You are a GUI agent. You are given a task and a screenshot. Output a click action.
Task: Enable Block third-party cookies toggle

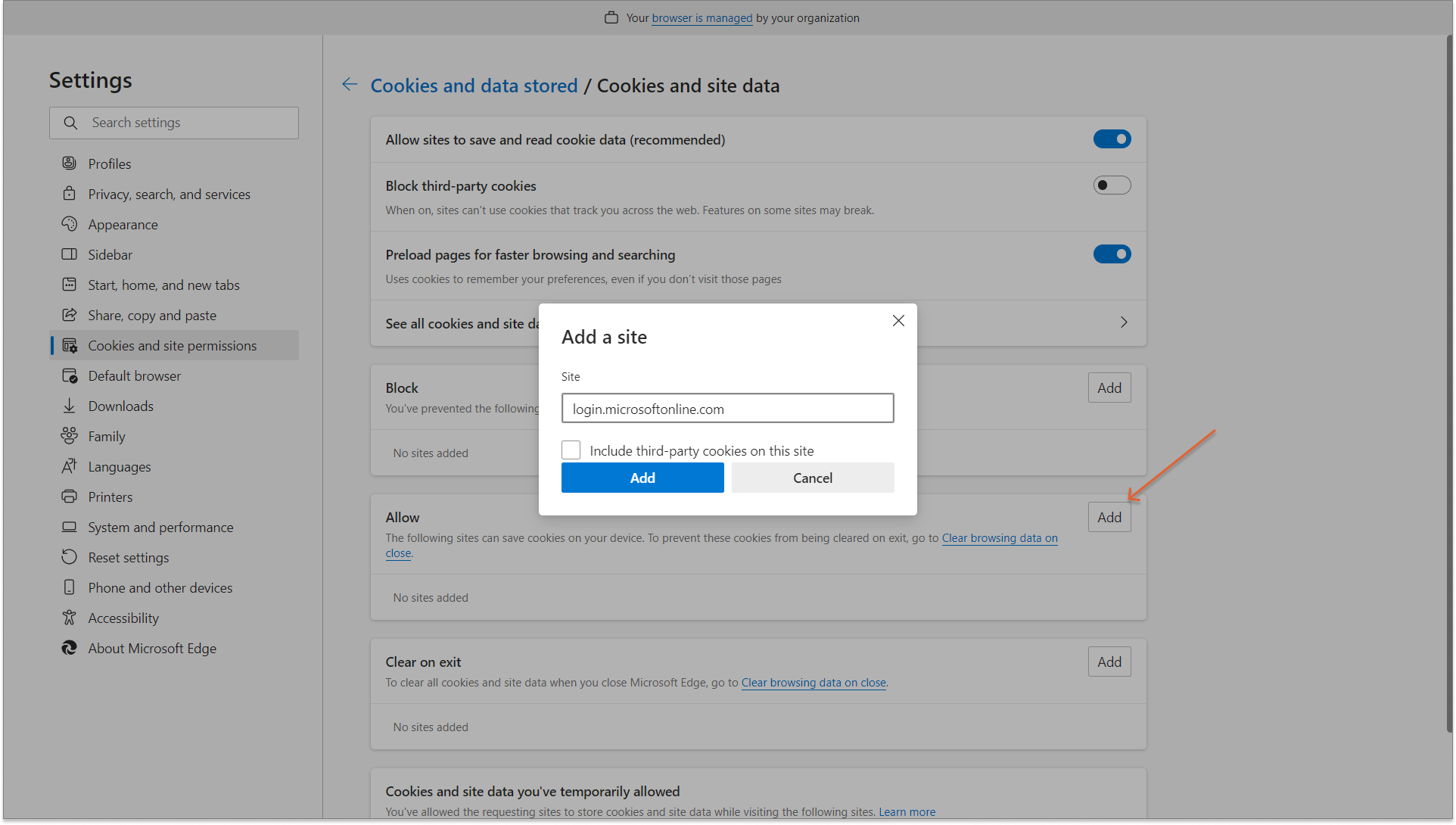point(1111,185)
